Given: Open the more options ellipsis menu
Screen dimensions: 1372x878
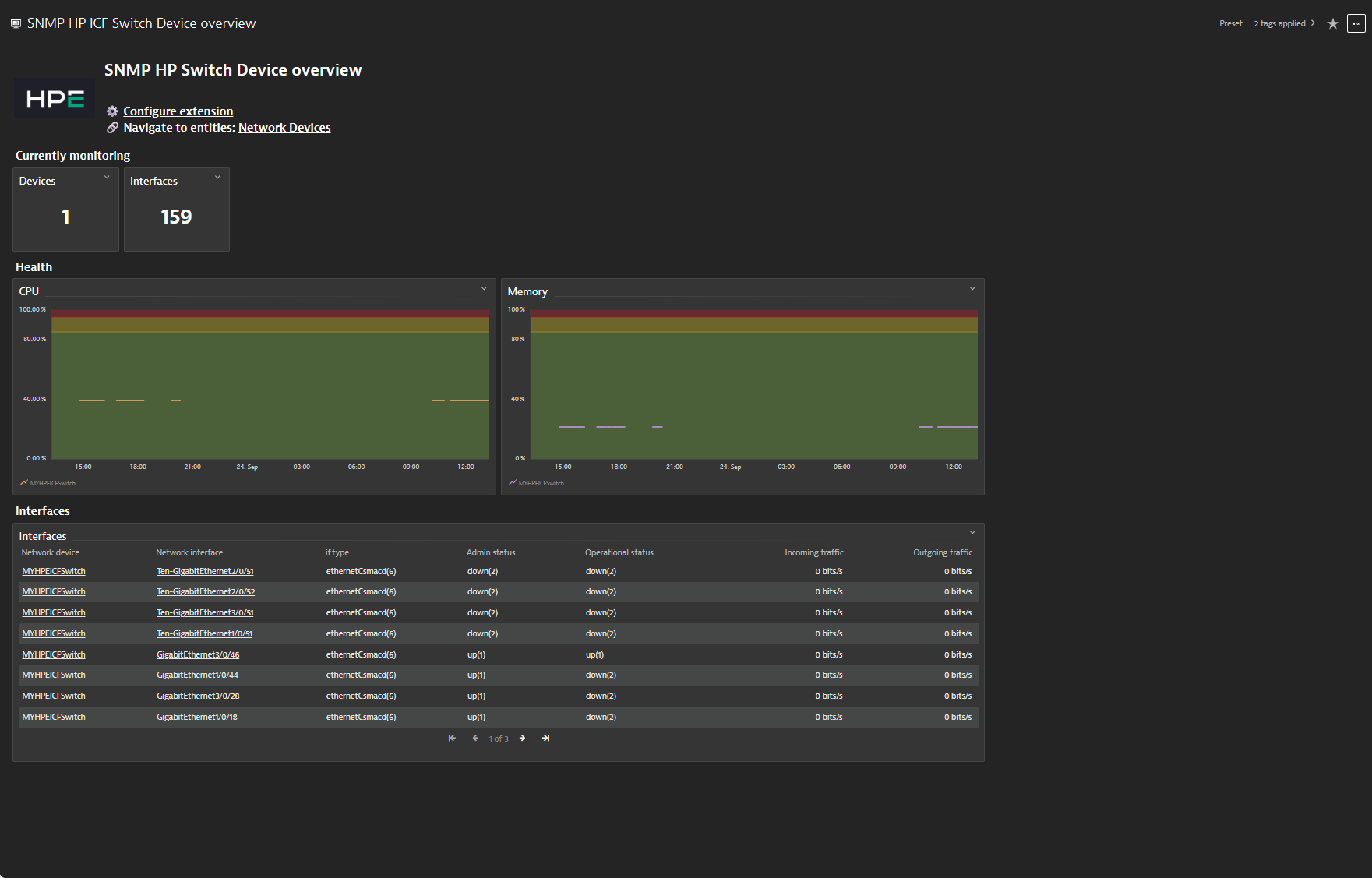Looking at the screenshot, I should click(1356, 24).
